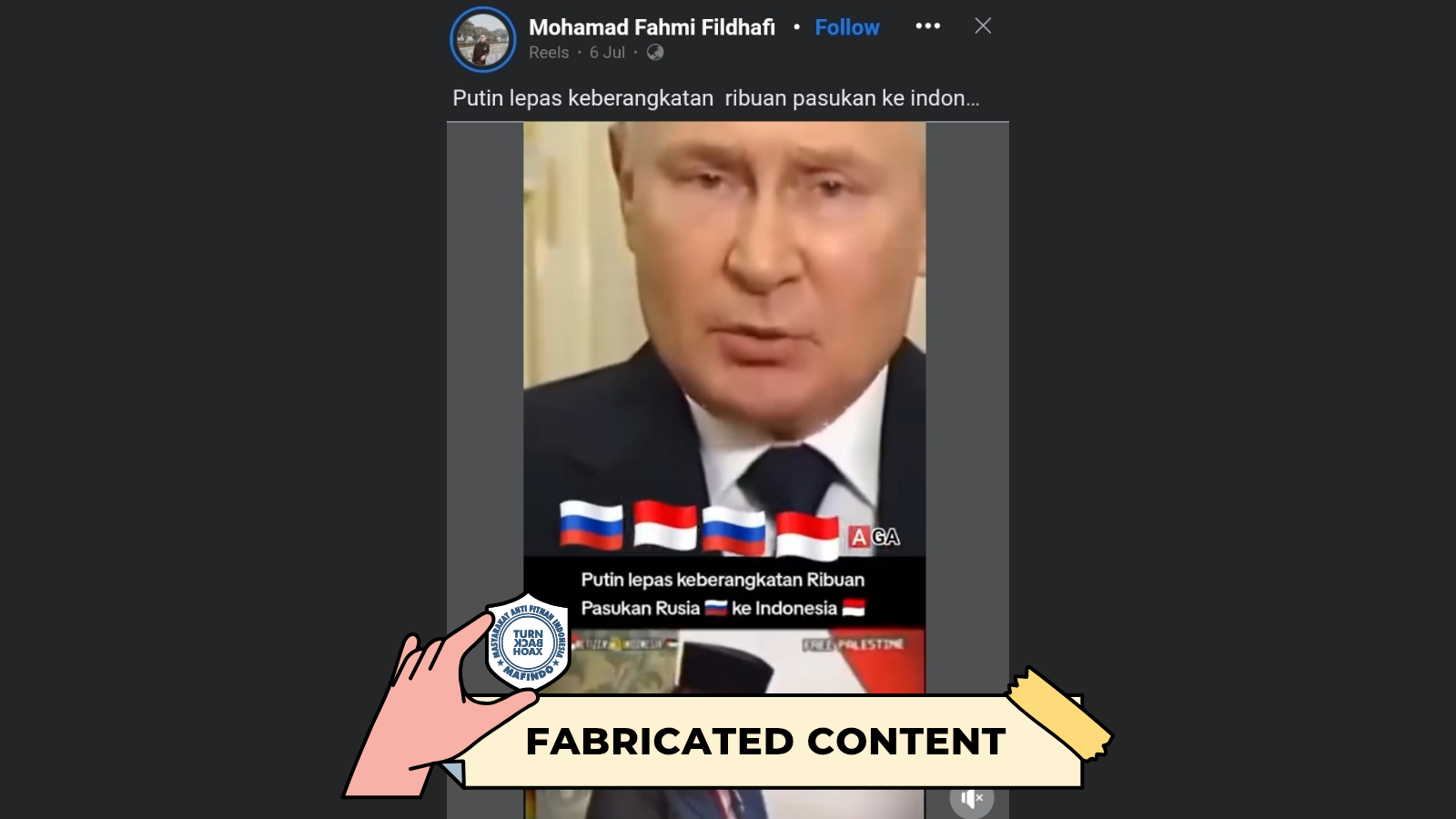Click the MAFINDO Turn Back Hoax badge
The height and width of the screenshot is (819, 1456).
528,642
